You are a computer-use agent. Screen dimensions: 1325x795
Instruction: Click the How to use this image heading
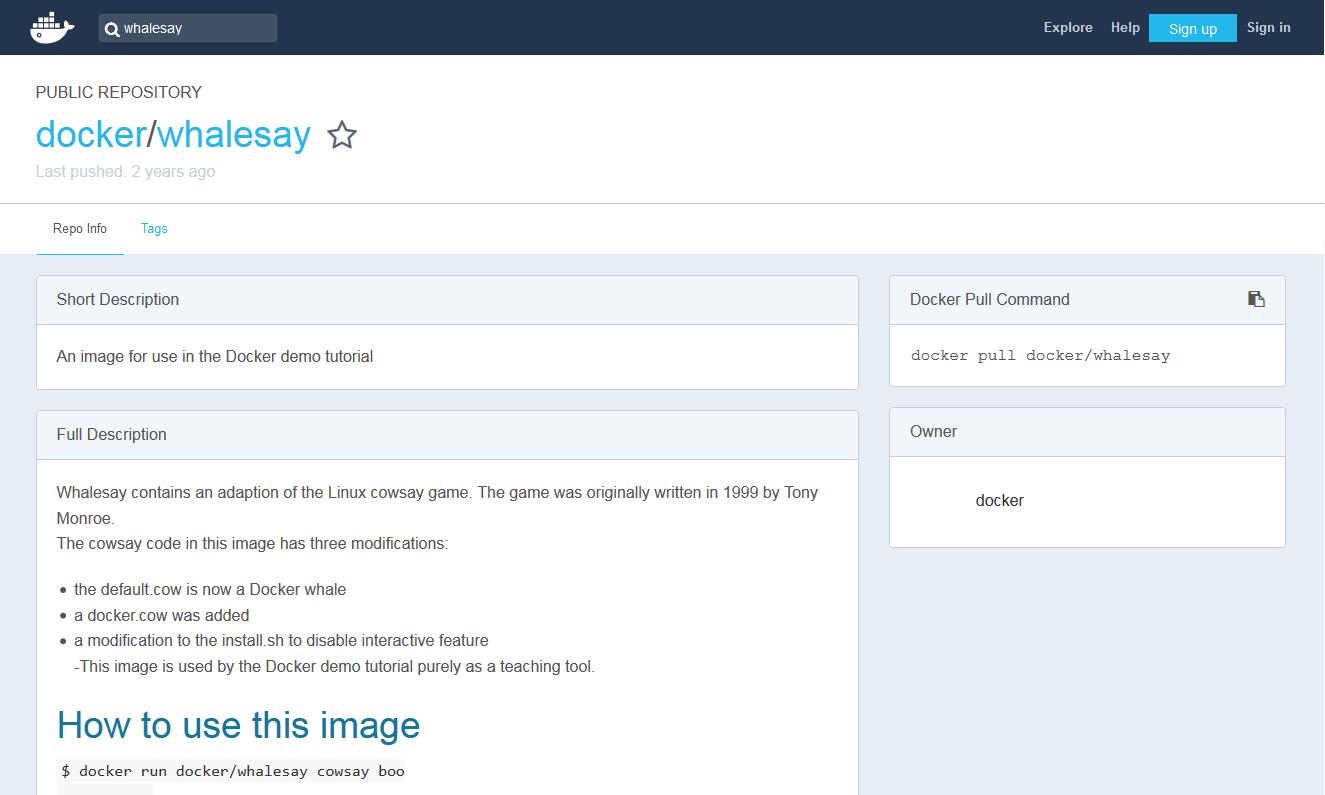238,725
